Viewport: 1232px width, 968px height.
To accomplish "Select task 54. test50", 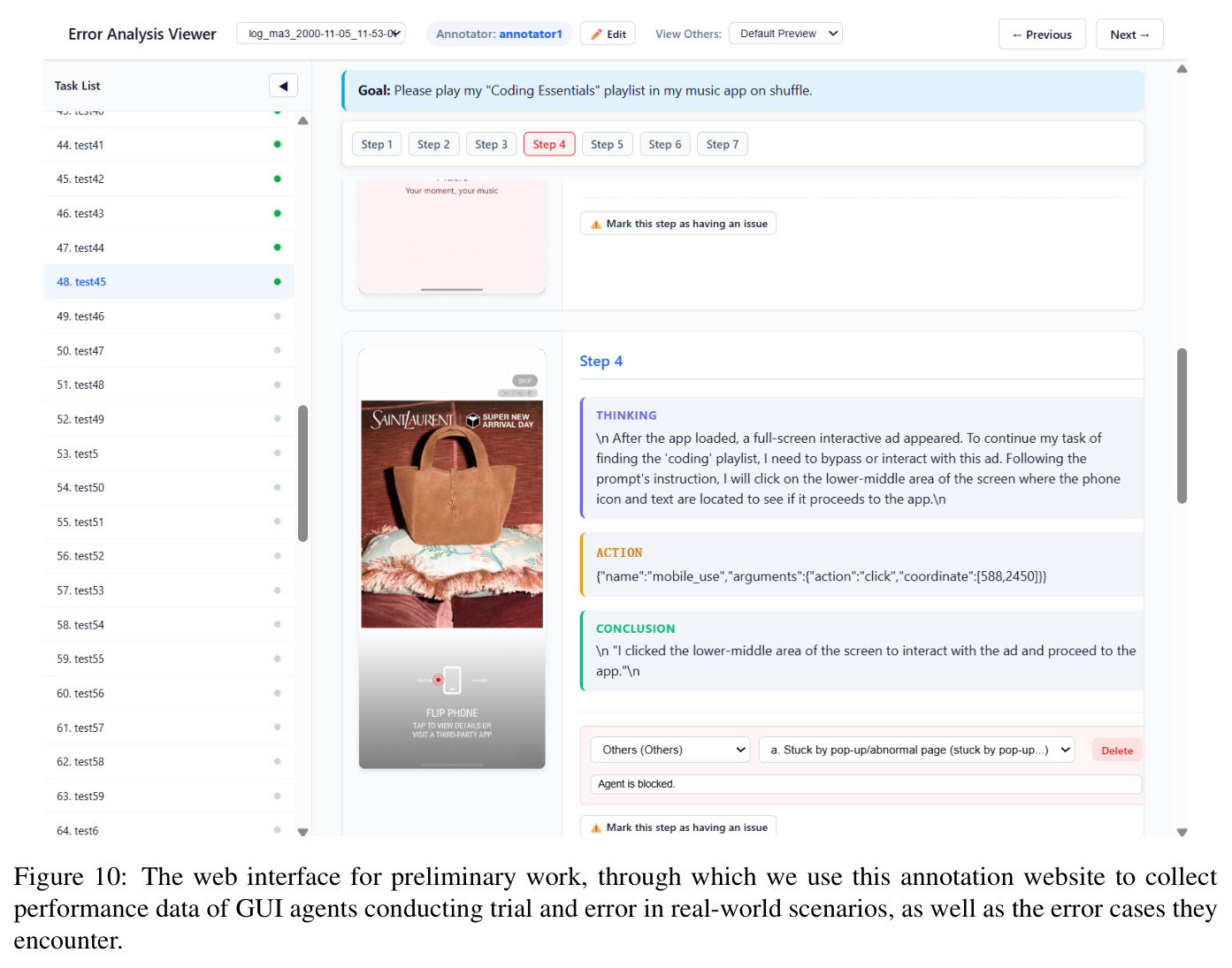I will 169,487.
